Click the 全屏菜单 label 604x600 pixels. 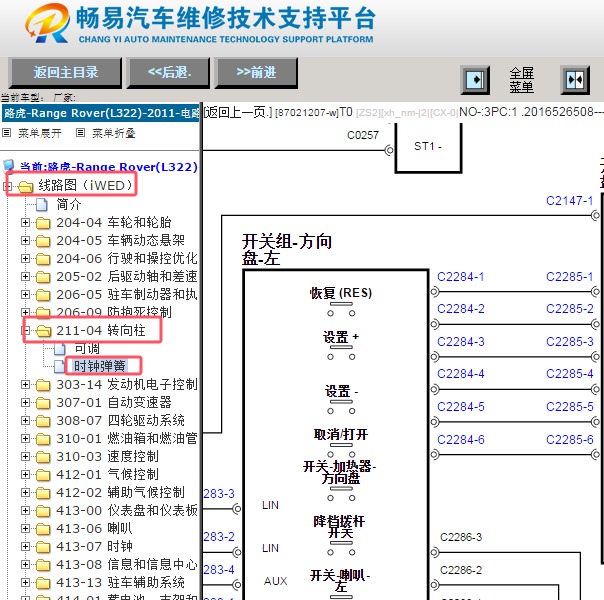(522, 80)
